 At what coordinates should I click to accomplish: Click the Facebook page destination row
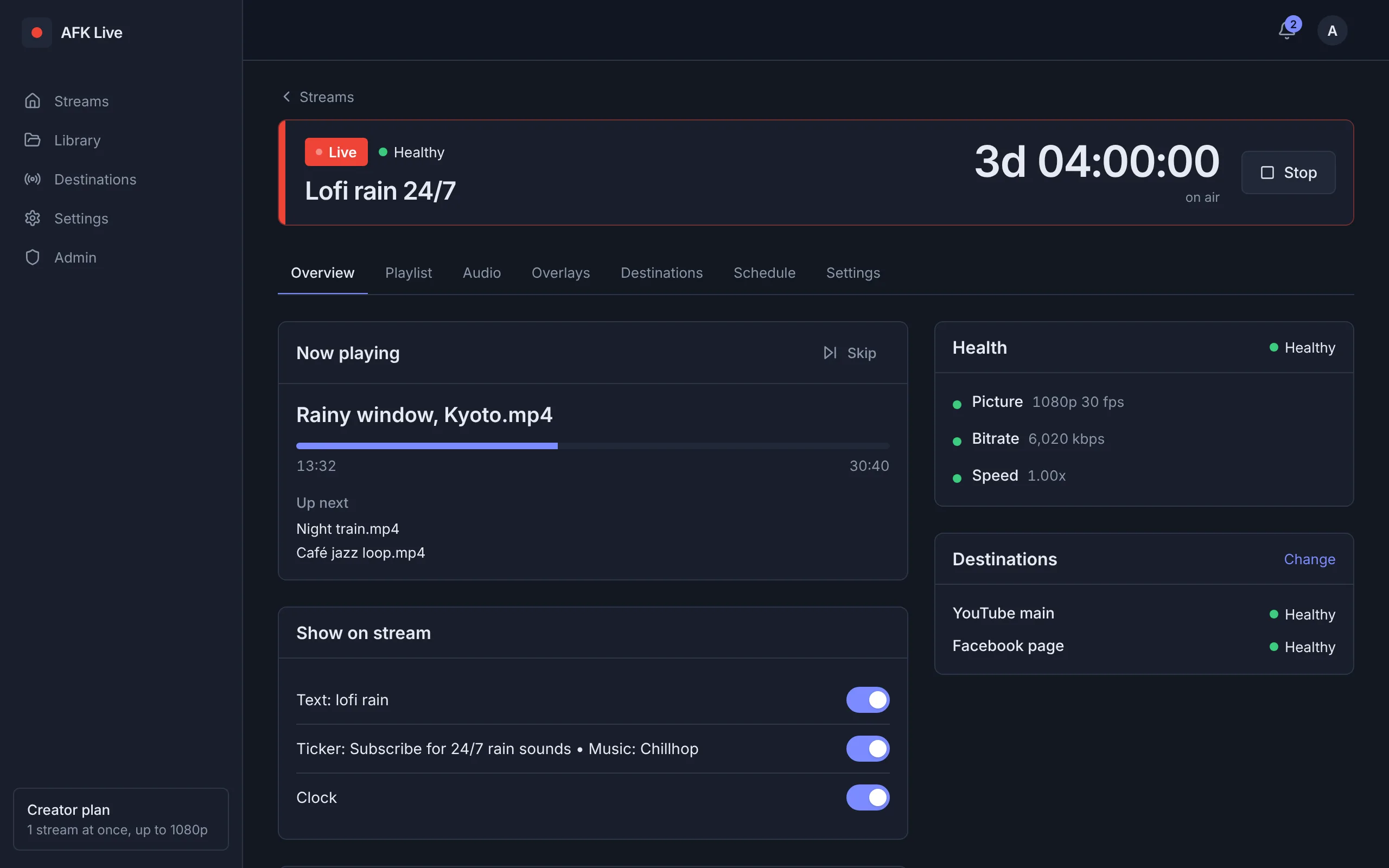tap(1143, 647)
